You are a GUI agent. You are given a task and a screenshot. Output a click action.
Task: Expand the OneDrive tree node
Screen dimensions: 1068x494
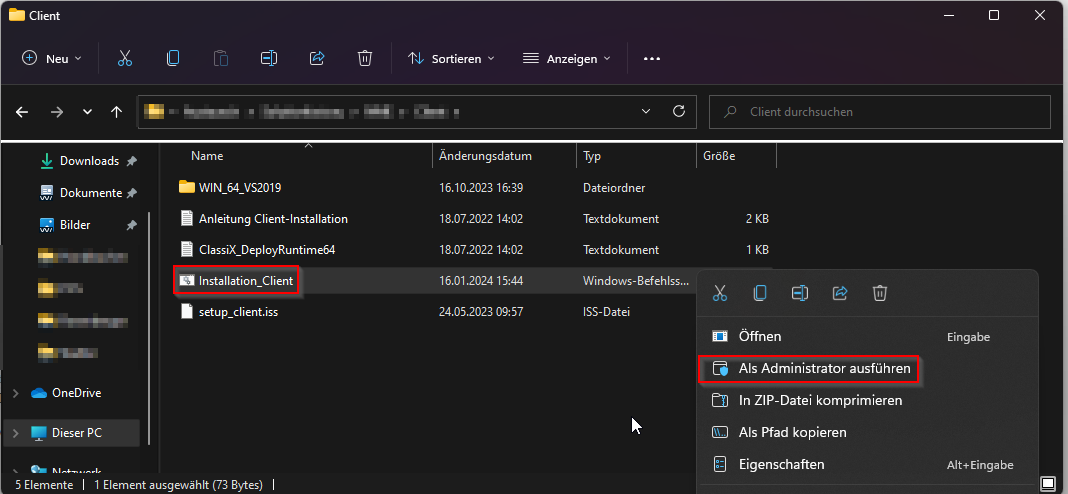15,393
